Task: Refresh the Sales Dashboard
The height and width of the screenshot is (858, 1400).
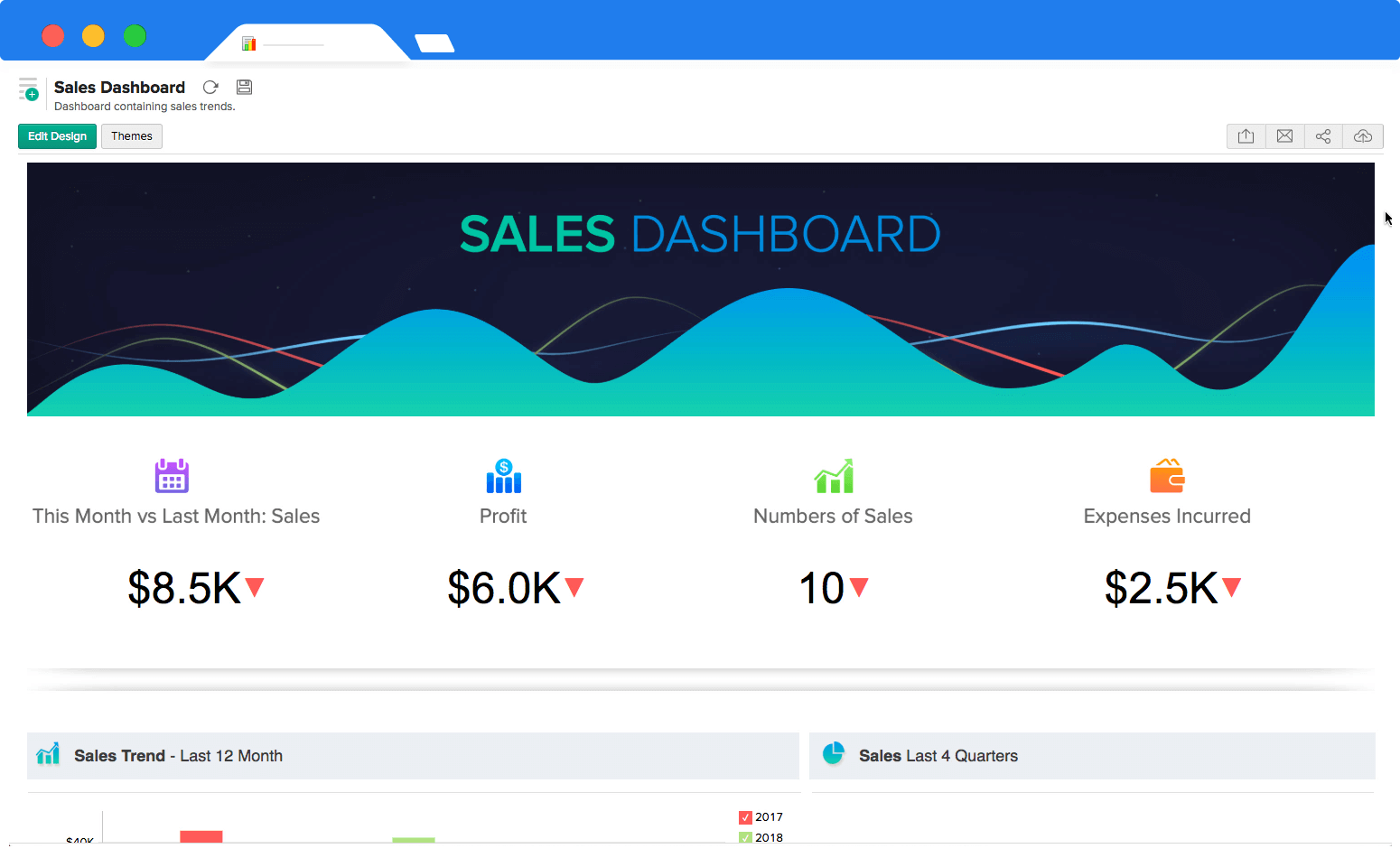Action: pos(210,88)
